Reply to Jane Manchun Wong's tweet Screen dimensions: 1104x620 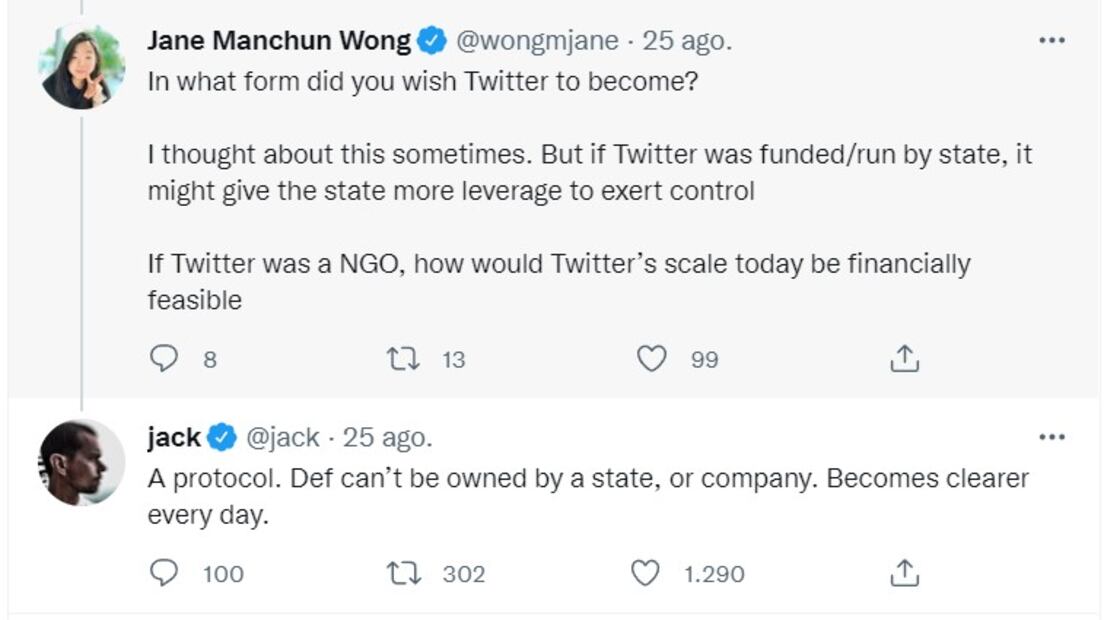pos(164,359)
